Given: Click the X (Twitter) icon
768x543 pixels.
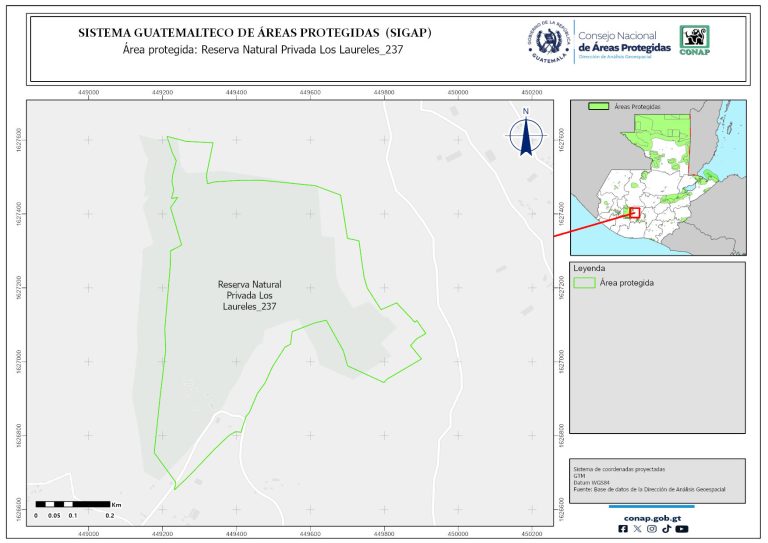Looking at the screenshot, I should (x=638, y=529).
